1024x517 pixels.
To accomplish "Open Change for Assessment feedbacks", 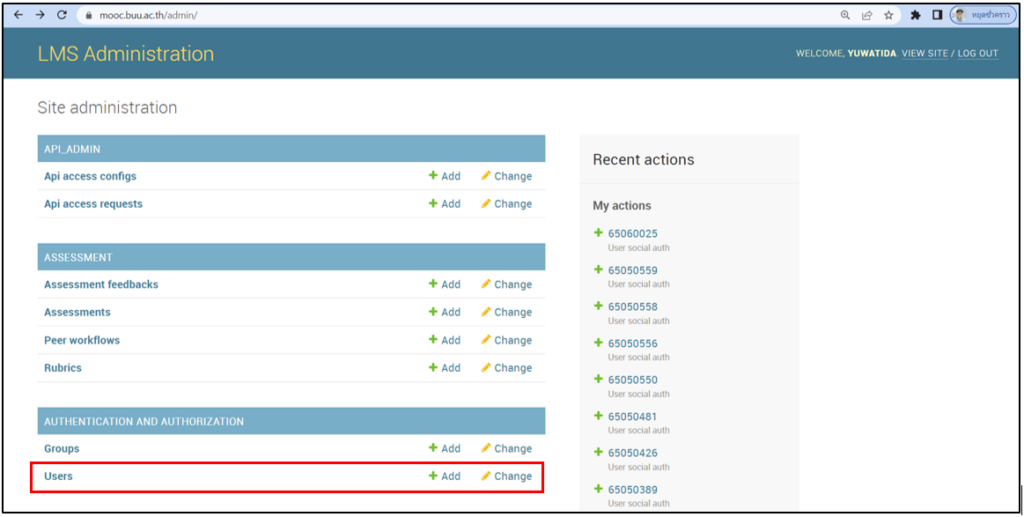I will pyautogui.click(x=506, y=284).
